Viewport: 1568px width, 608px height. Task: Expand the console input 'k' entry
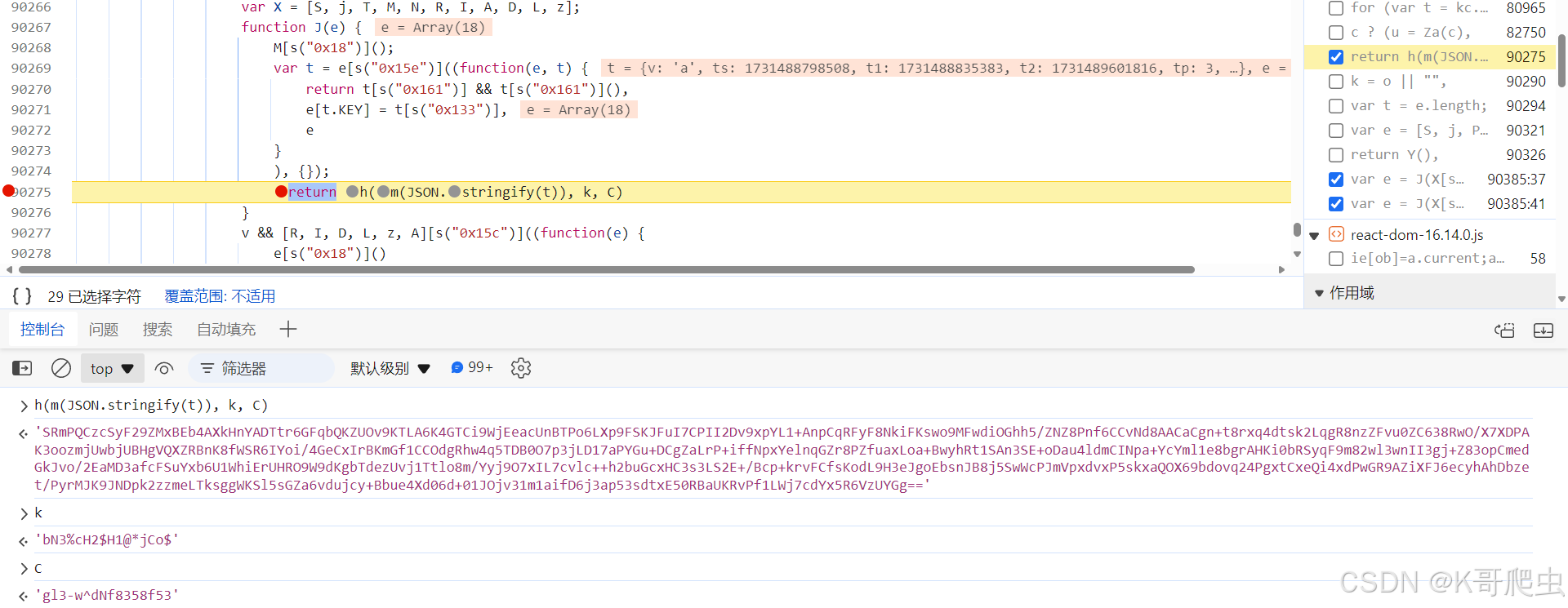(x=24, y=513)
